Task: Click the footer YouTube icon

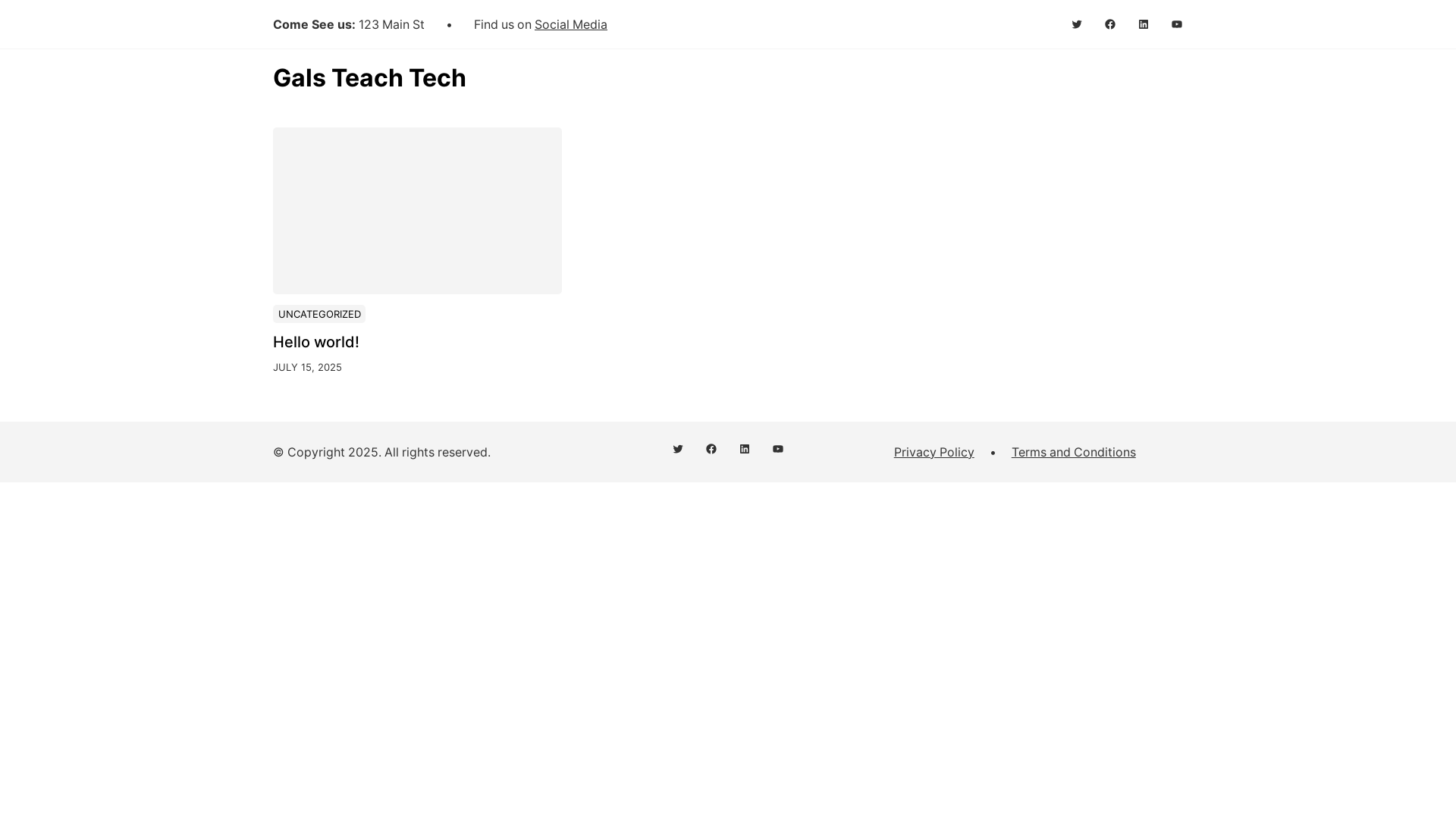Action: tap(778, 449)
